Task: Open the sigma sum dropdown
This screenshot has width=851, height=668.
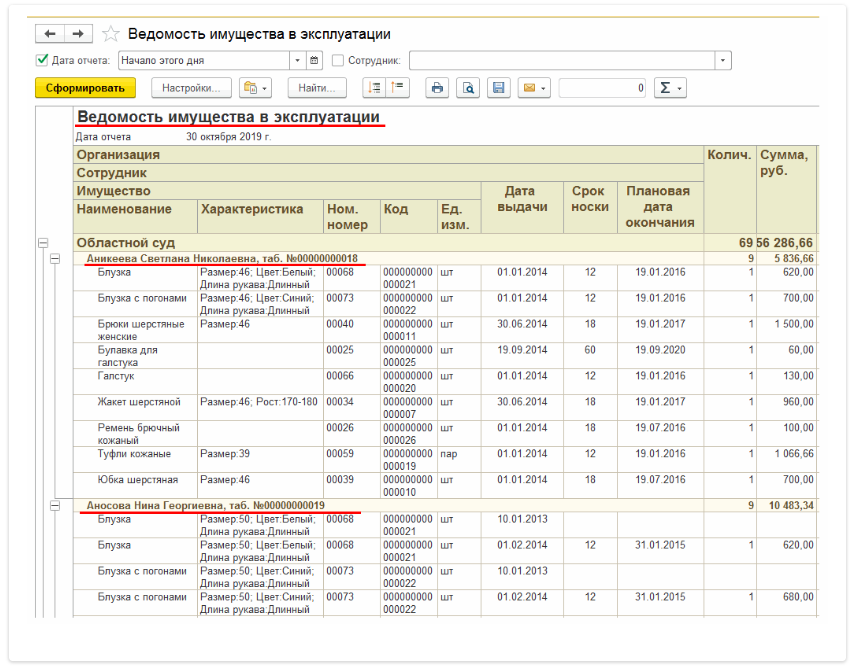Action: click(669, 88)
